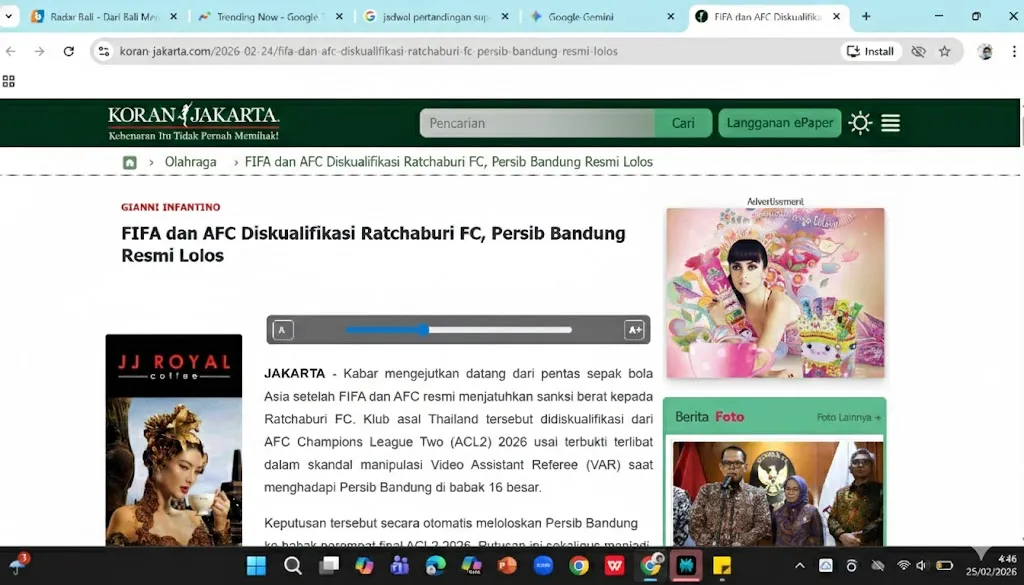Open Microsoft Edge from taskbar
The width and height of the screenshot is (1024, 585).
(x=436, y=565)
